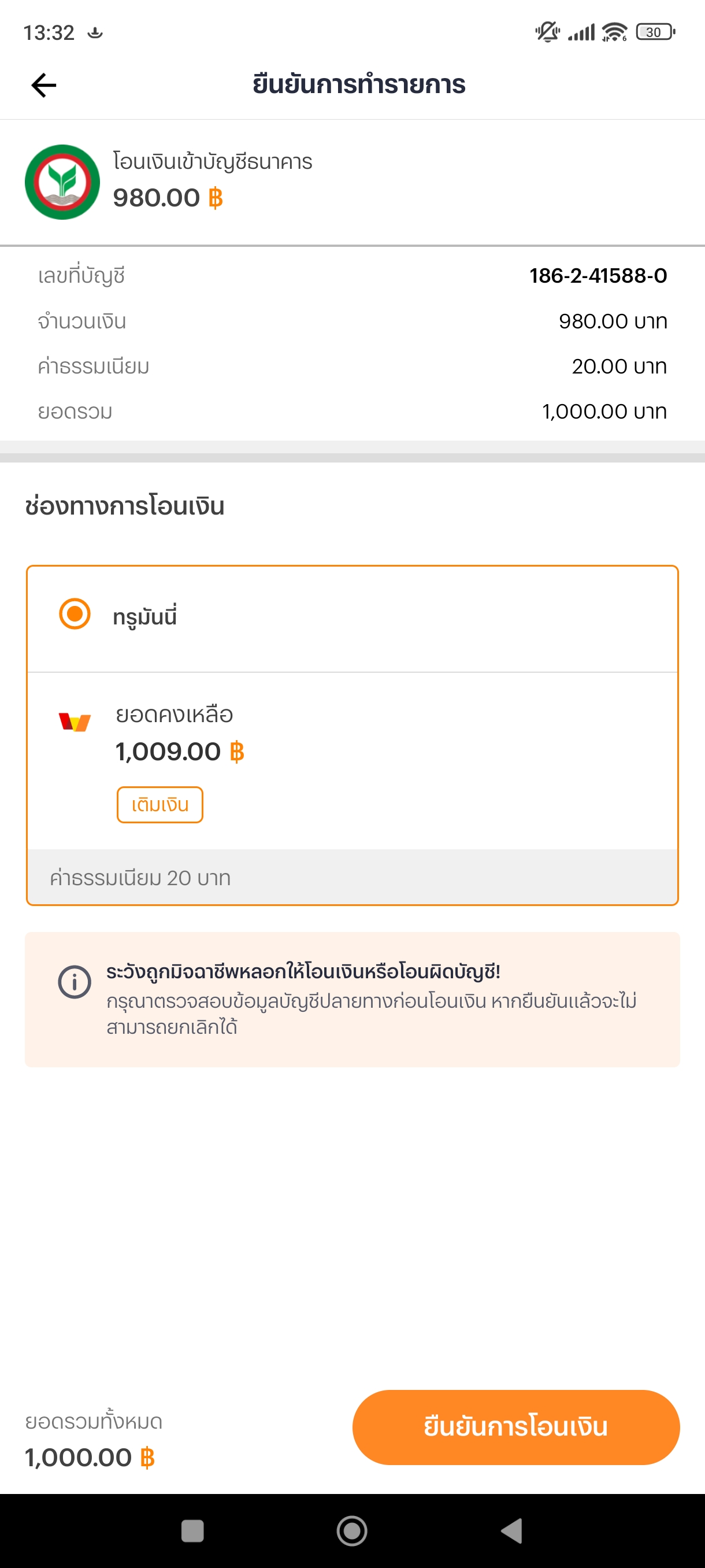Tap the Wi-Fi status icon
This screenshot has width=705, height=1568.
click(x=614, y=32)
